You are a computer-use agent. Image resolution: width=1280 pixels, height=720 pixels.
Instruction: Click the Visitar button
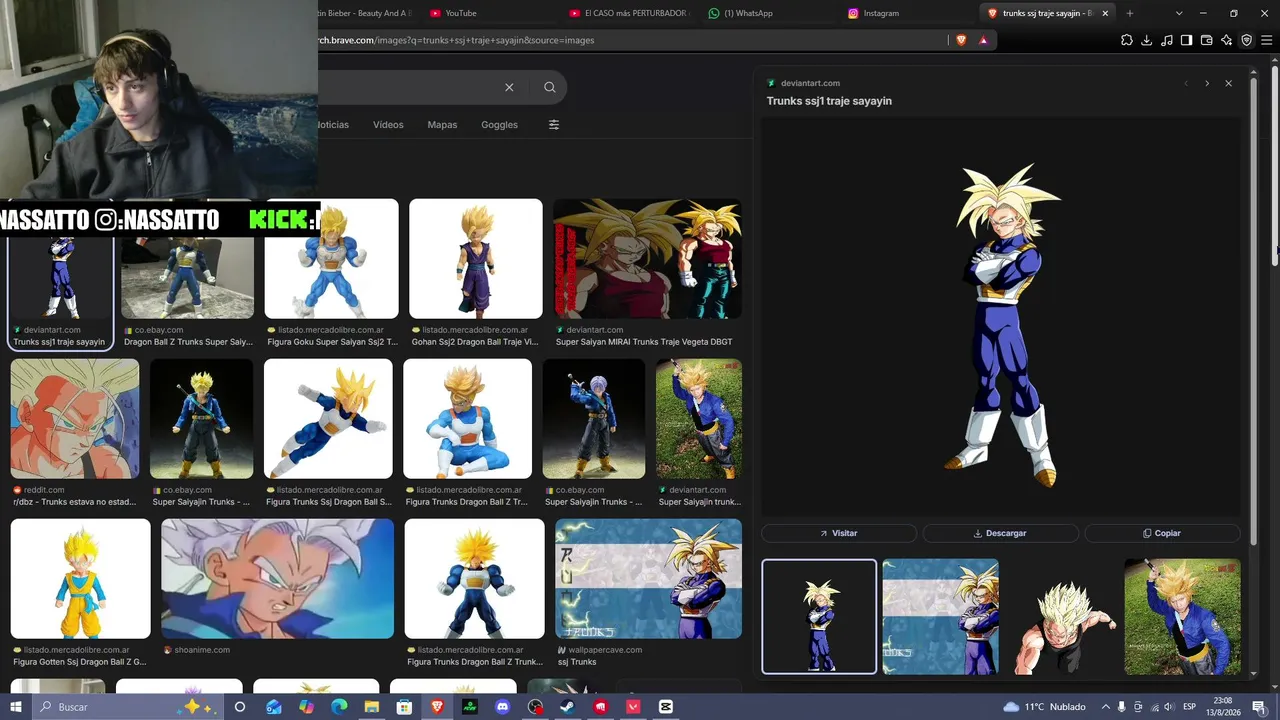pyautogui.click(x=839, y=533)
